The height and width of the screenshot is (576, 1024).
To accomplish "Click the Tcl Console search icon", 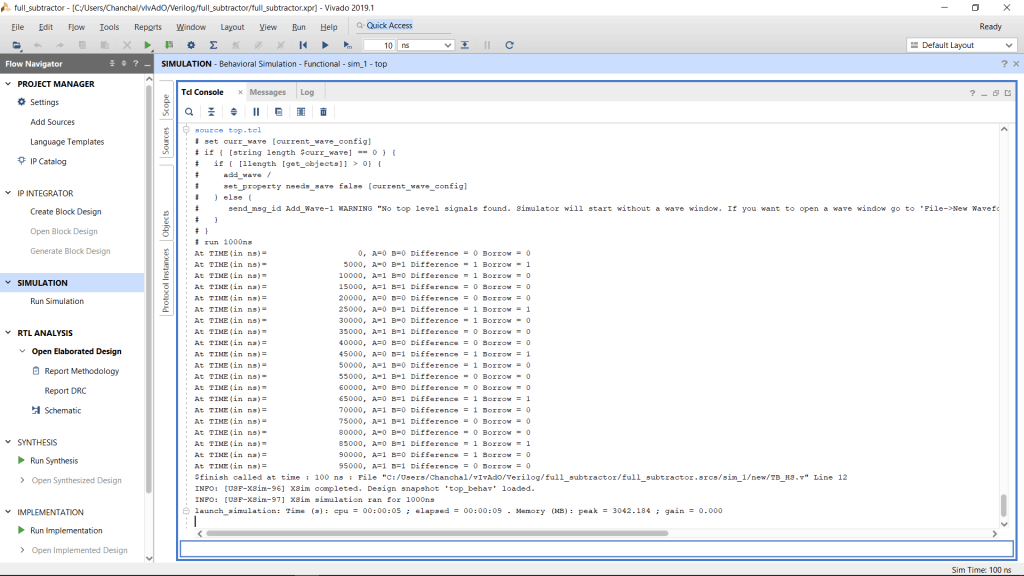I will point(189,112).
